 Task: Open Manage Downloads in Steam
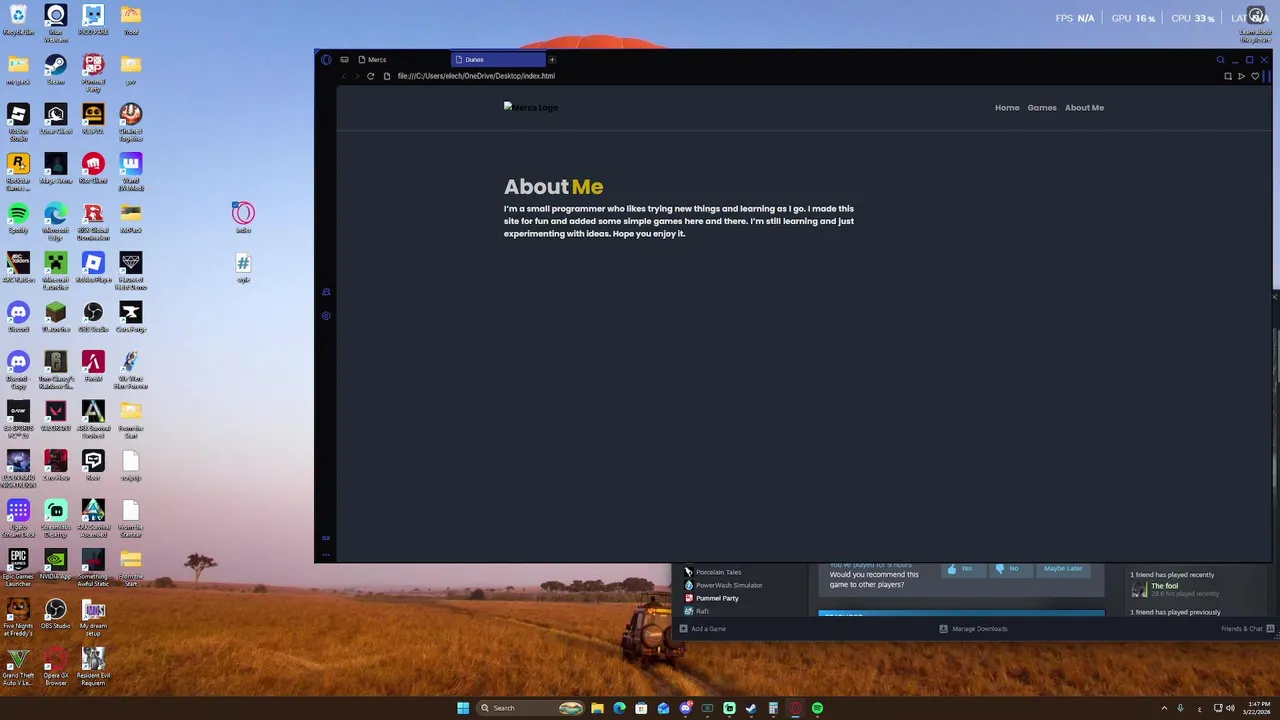coord(973,629)
